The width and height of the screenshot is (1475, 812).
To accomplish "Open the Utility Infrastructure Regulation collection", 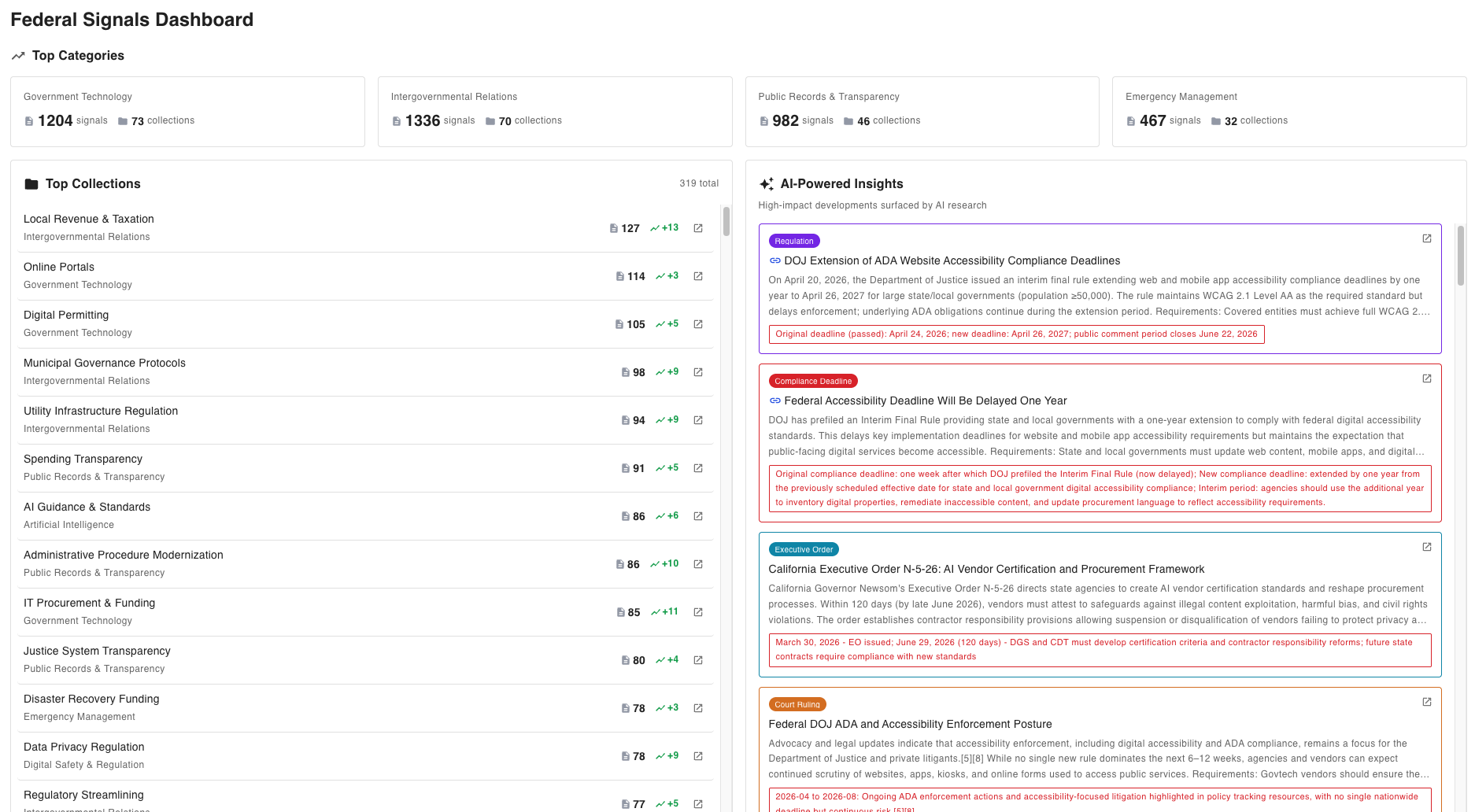I will point(366,420).
